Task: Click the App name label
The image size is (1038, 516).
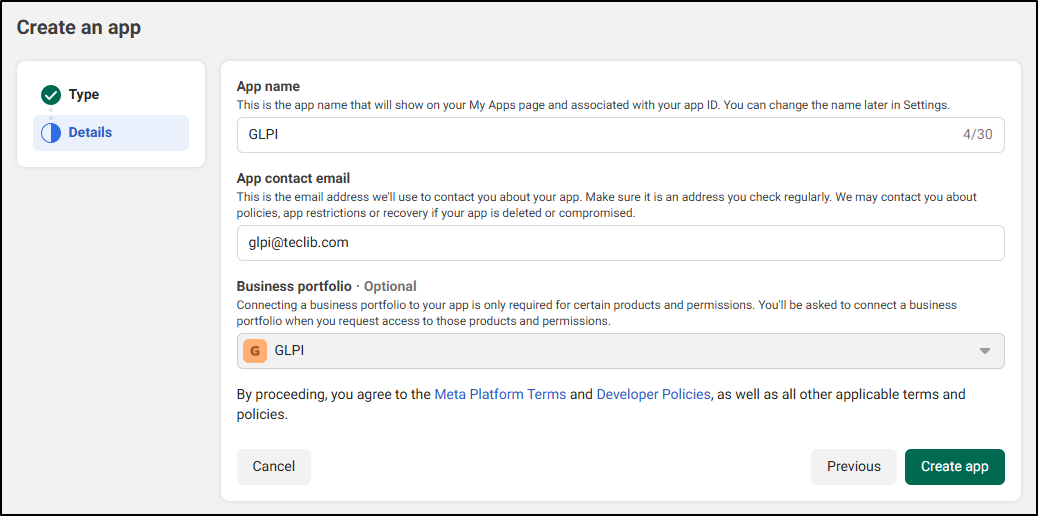Action: (268, 86)
